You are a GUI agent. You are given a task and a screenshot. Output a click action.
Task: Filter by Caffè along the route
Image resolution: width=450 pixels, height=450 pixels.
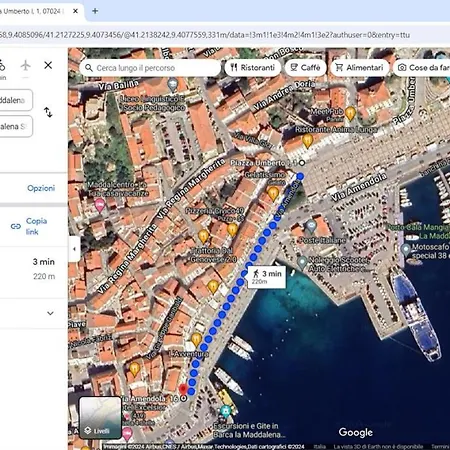pyautogui.click(x=305, y=68)
